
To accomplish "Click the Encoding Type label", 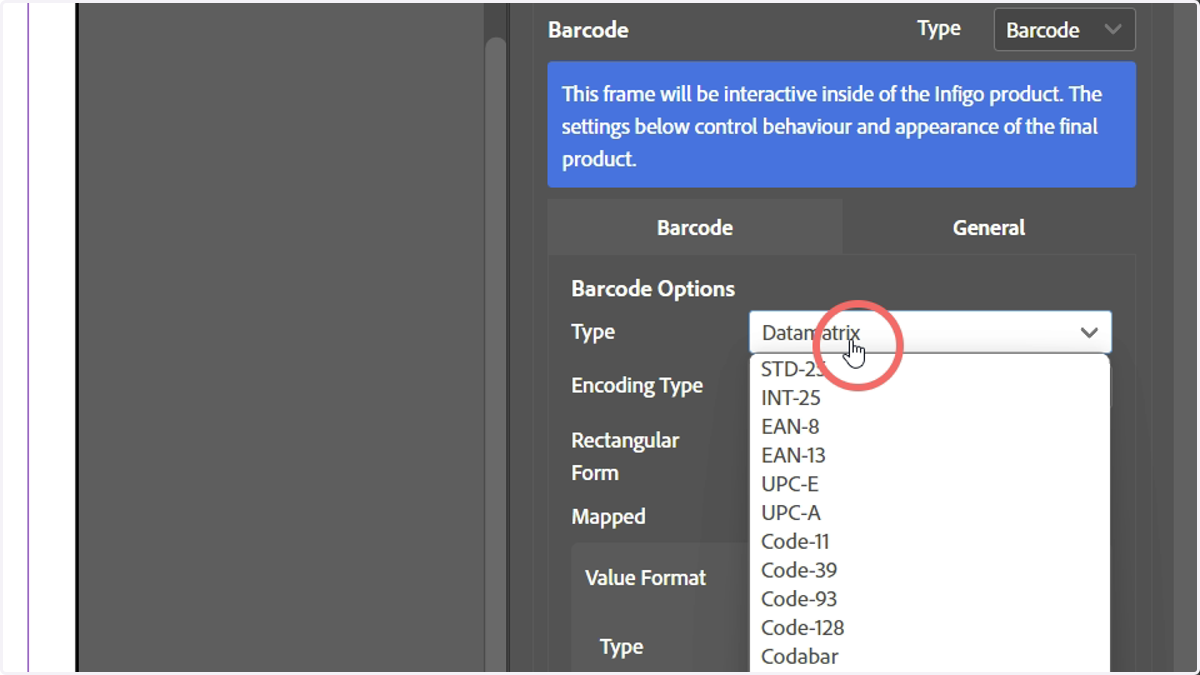I will (x=637, y=386).
